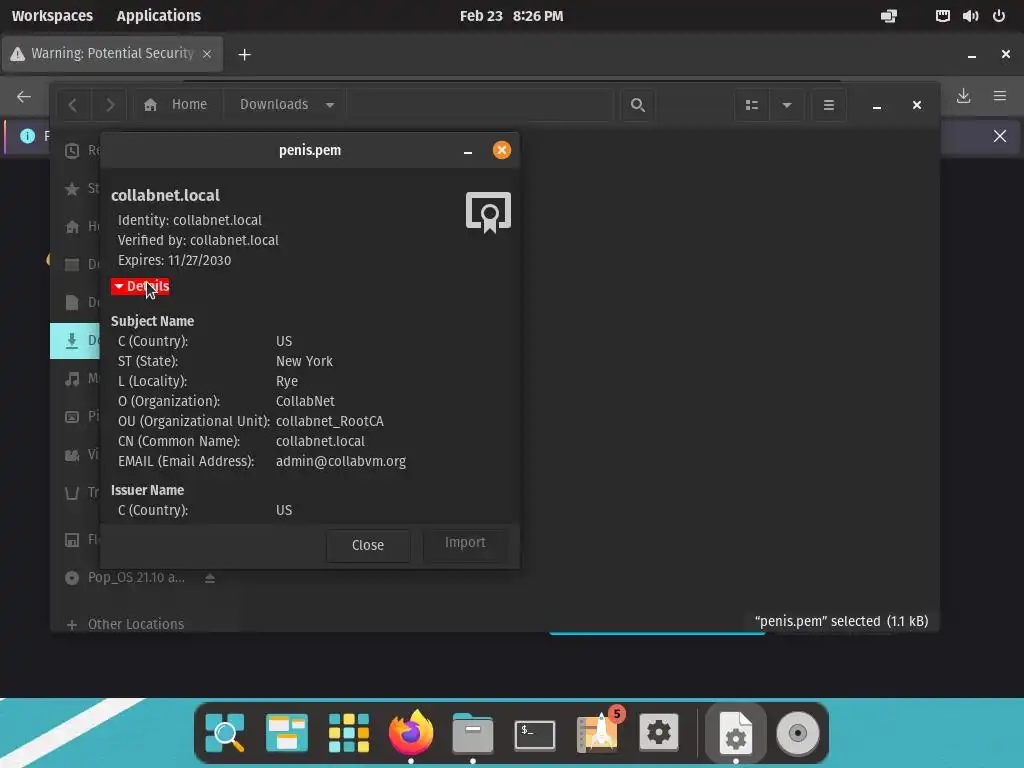Open view options dropdown in file manager

point(786,104)
